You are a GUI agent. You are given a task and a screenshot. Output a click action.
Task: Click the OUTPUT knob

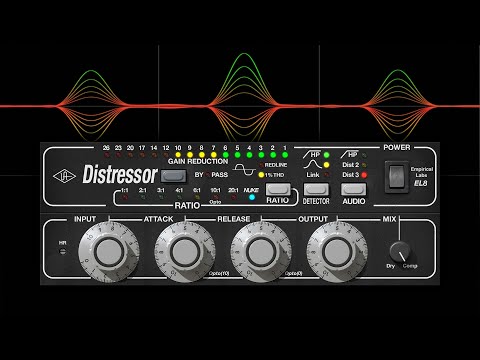point(337,252)
